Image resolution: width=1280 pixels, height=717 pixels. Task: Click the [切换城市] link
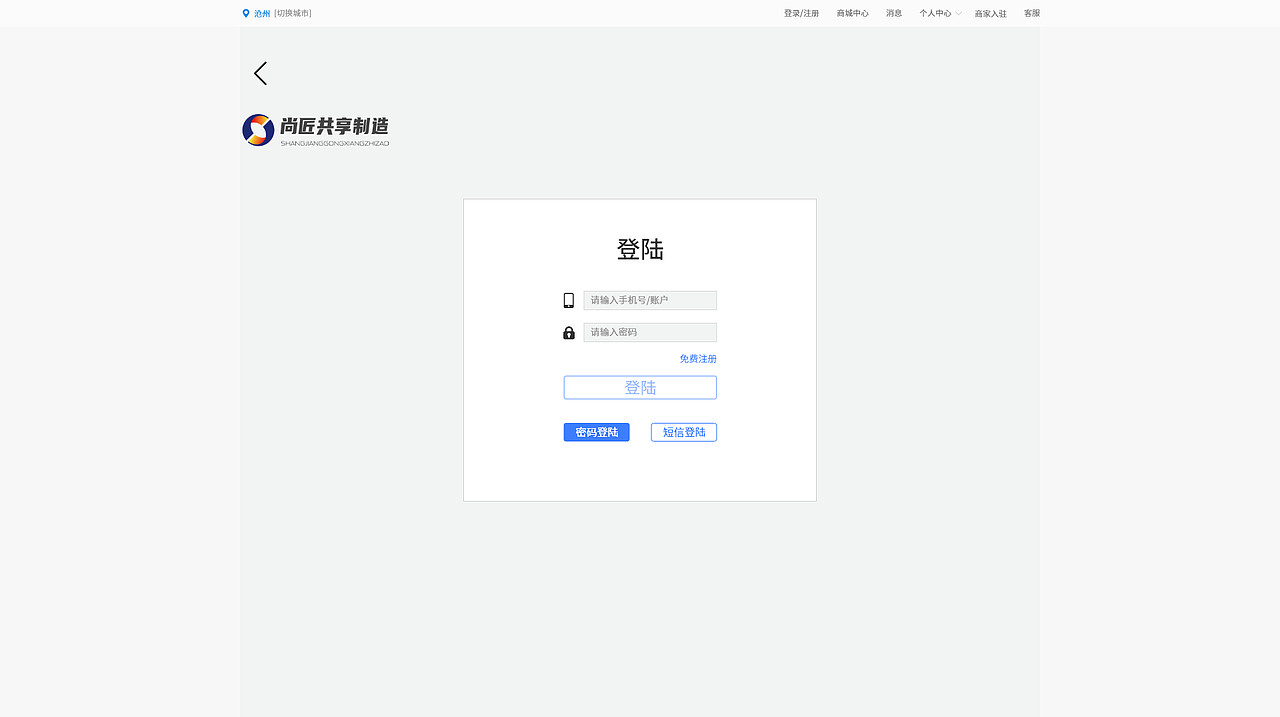tap(293, 13)
